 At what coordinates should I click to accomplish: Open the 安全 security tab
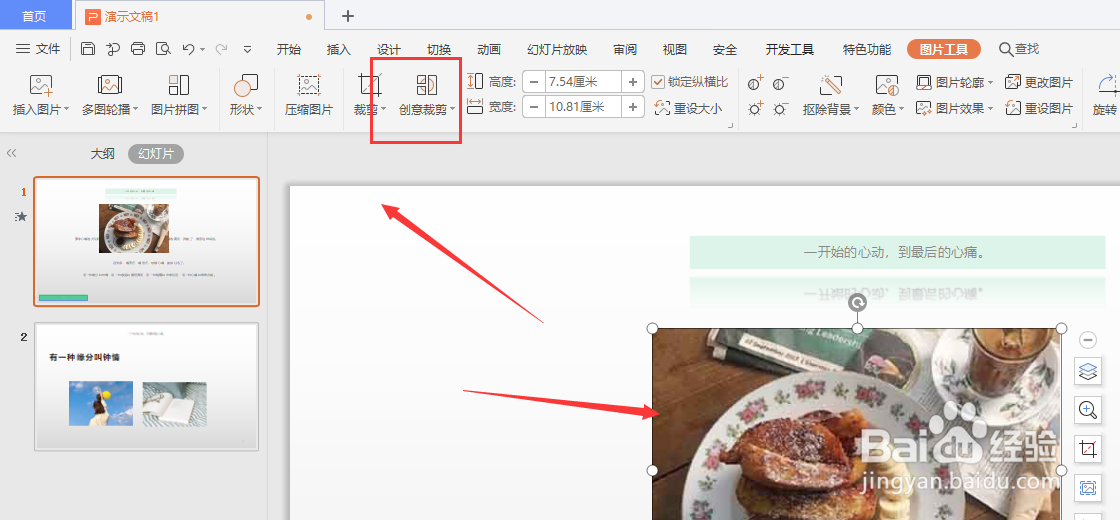pyautogui.click(x=725, y=49)
